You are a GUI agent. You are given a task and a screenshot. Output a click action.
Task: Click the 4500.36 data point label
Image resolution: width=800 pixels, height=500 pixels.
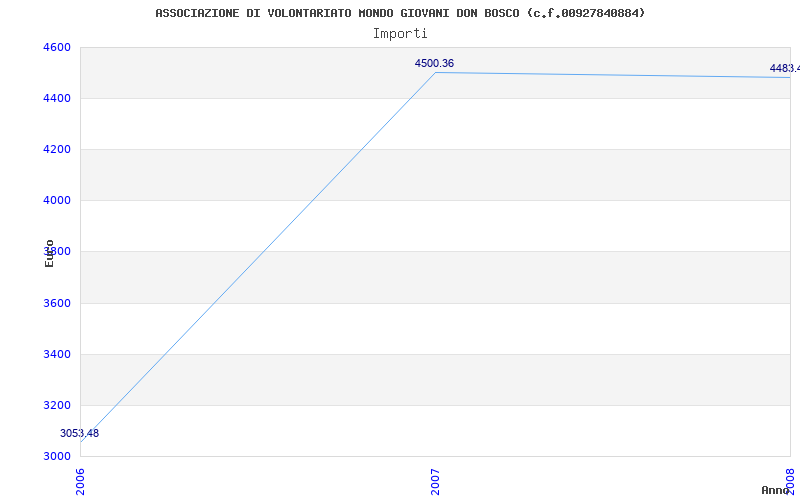(x=434, y=64)
